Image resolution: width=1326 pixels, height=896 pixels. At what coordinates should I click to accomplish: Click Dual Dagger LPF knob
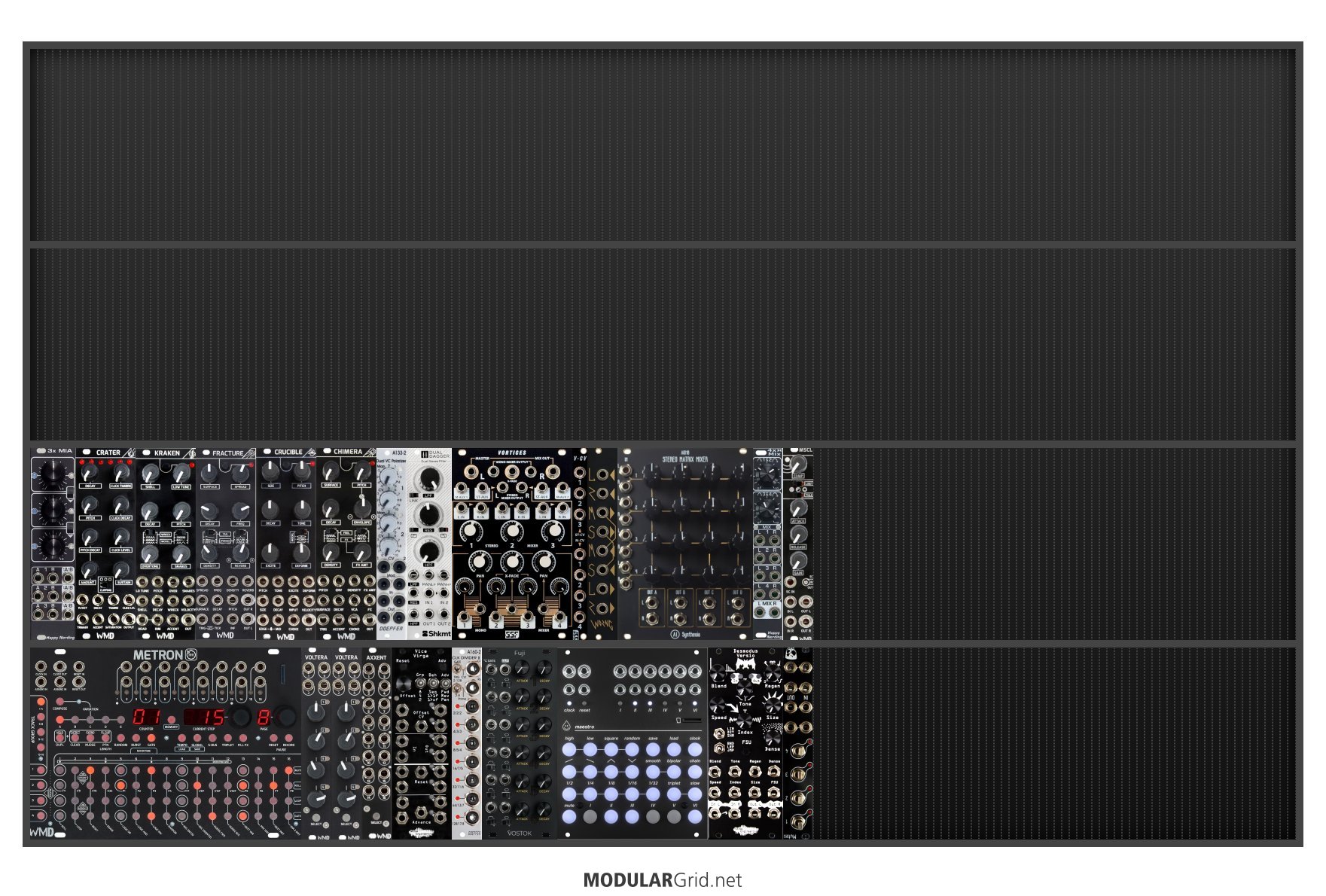tap(428, 479)
